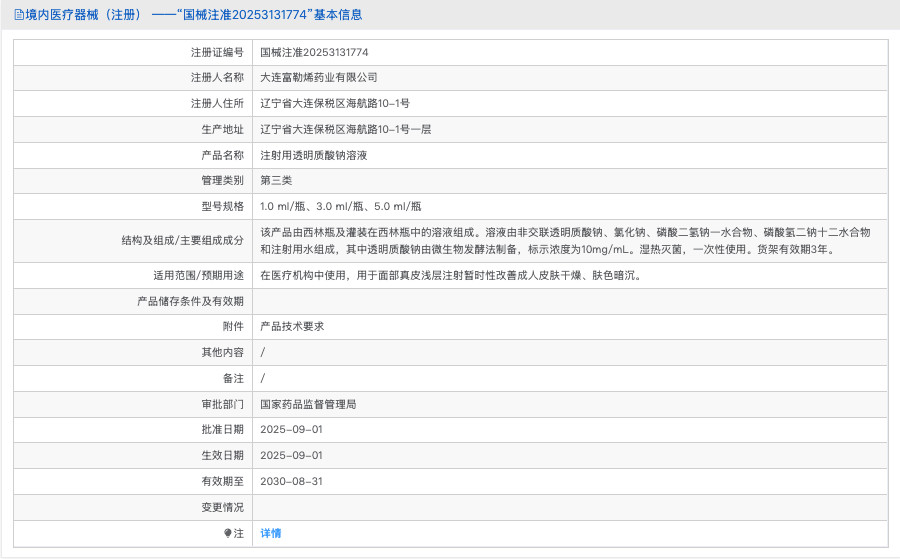This screenshot has width=900, height=559.
Task: Click management category value 第三类
Action: click(x=276, y=180)
